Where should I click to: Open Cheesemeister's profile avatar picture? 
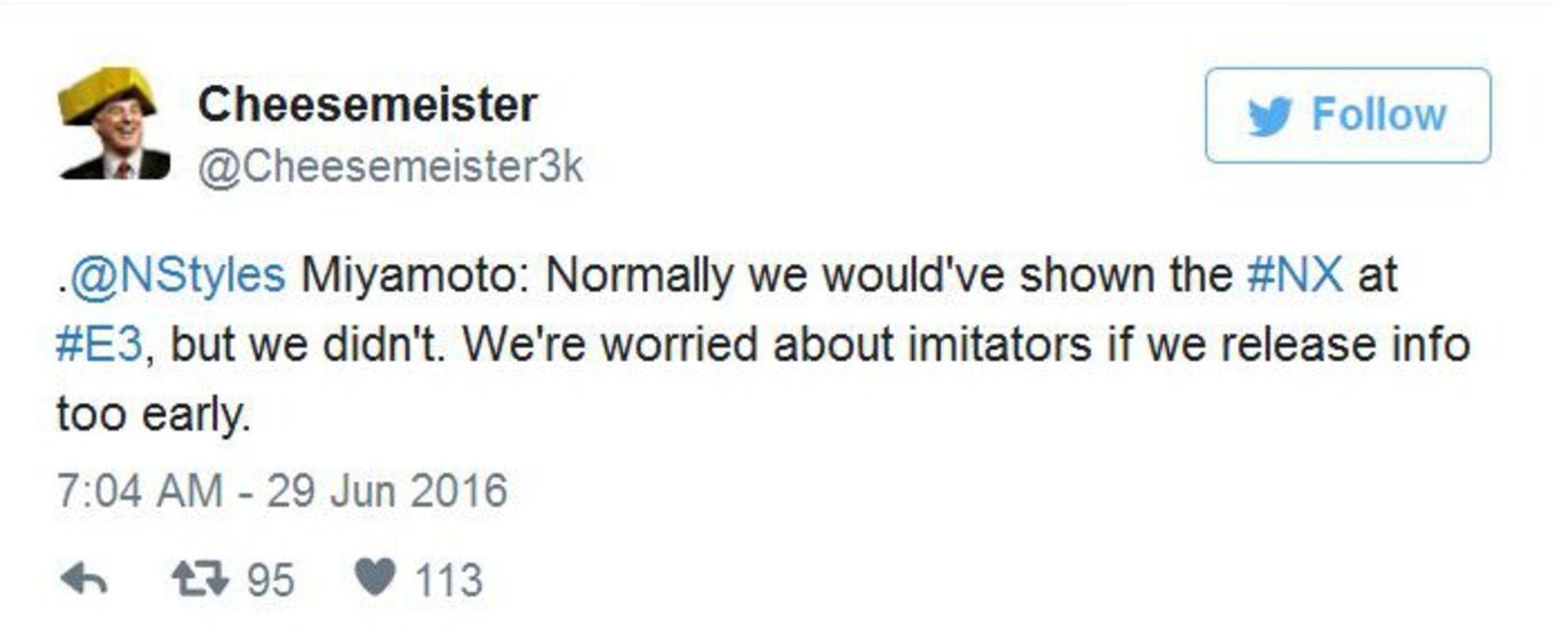114,123
